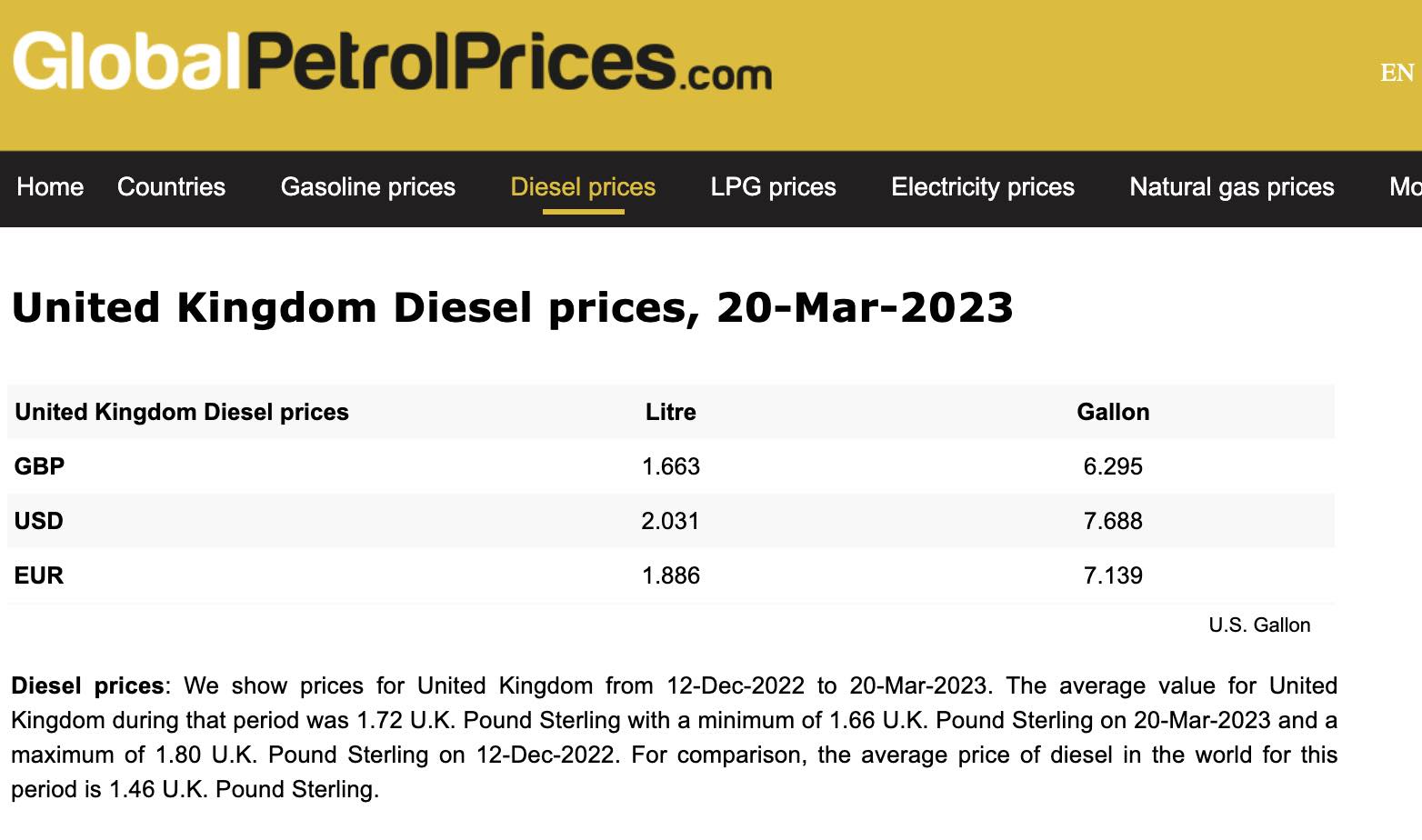Click the Gallon column header
The image size is (1422, 840).
point(1113,412)
